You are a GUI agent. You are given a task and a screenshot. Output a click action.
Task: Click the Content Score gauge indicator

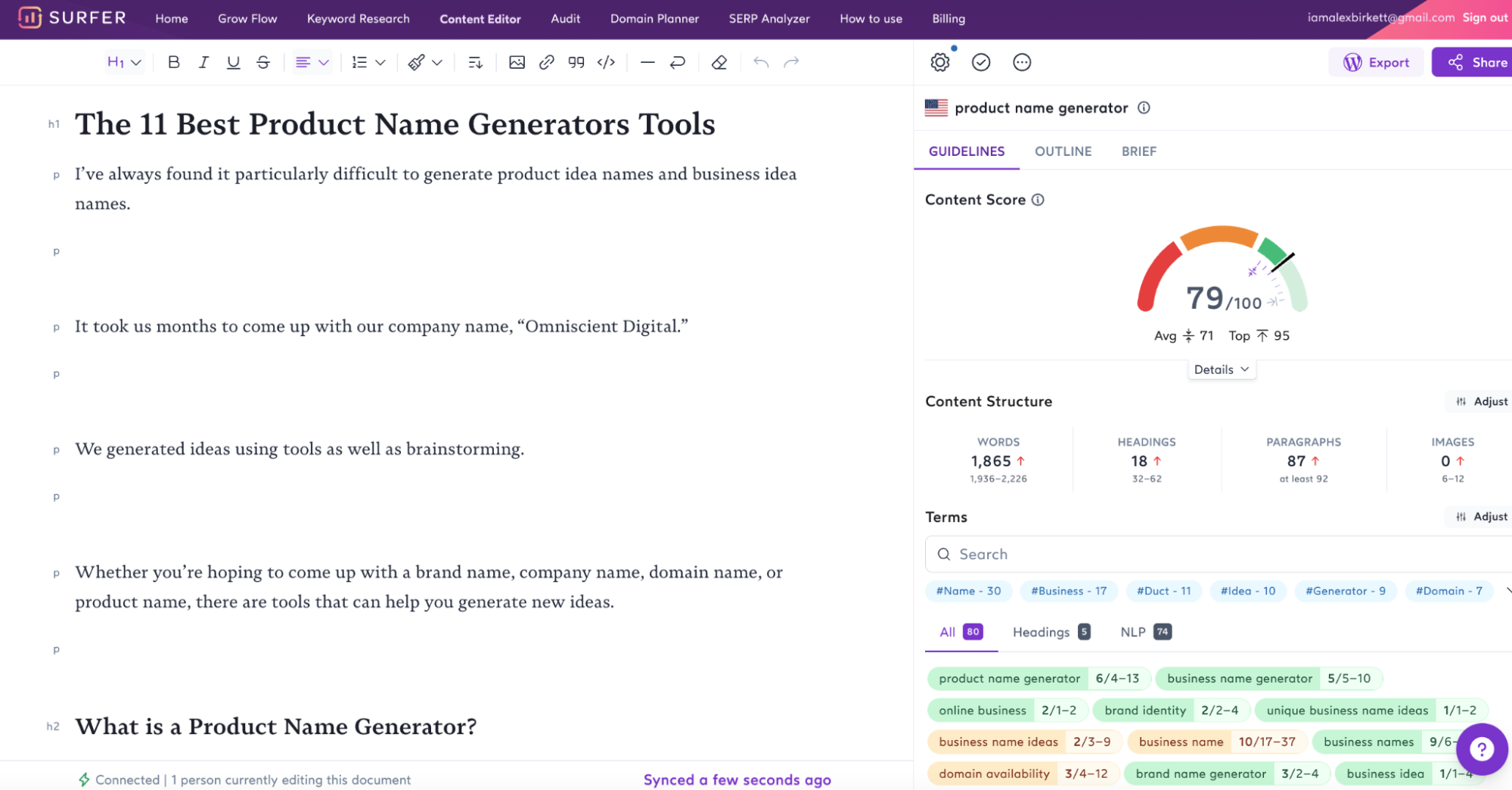(x=1219, y=288)
